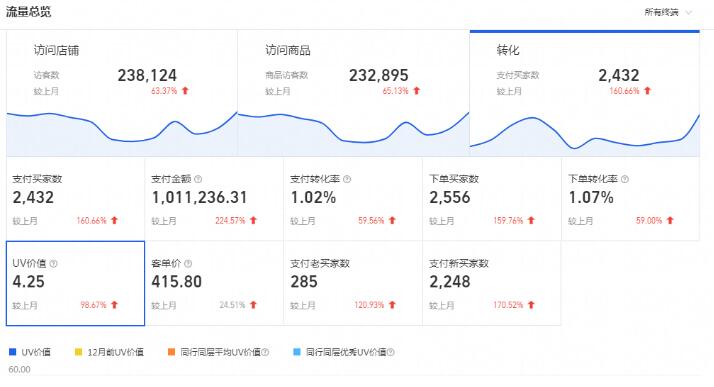Screen dimensions: 714x387
Task: Click the 415.80 average order value
Action: pos(177,282)
